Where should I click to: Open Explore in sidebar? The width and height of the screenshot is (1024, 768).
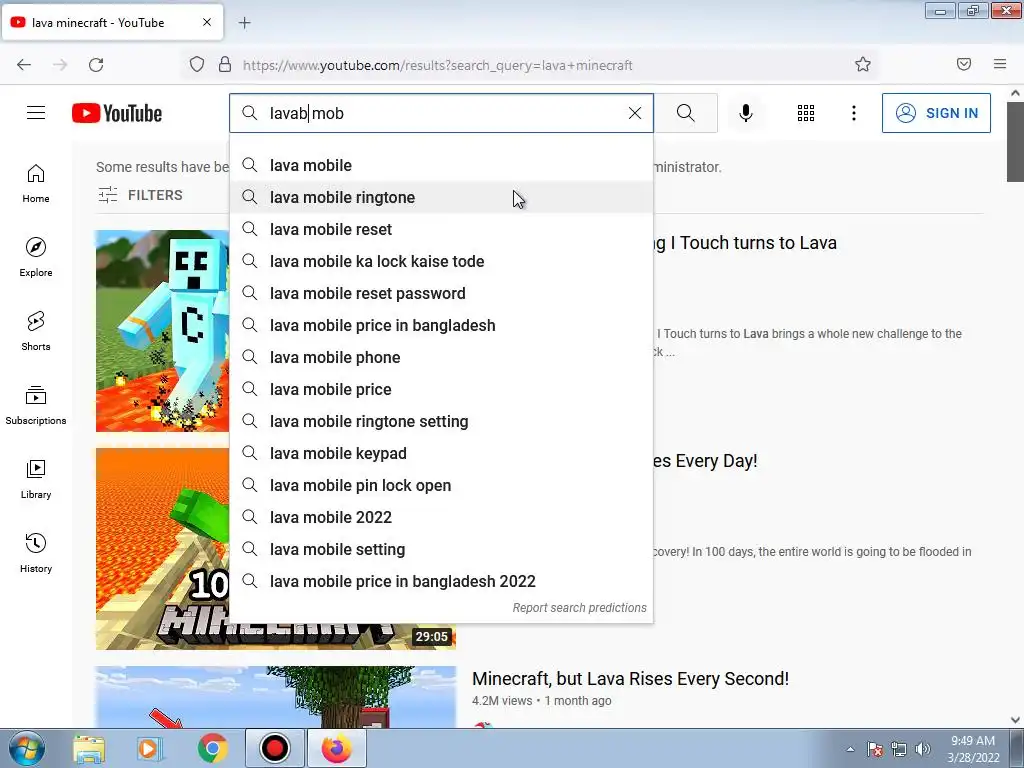coord(36,257)
